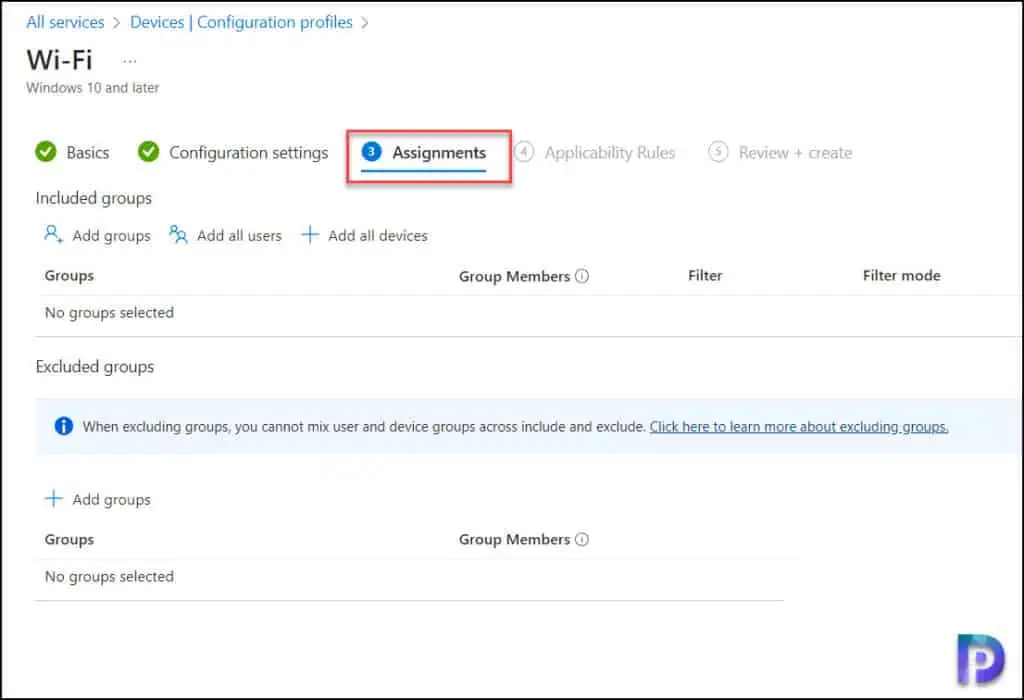Click Add groups under Included groups
1024x700 pixels.
pos(98,235)
